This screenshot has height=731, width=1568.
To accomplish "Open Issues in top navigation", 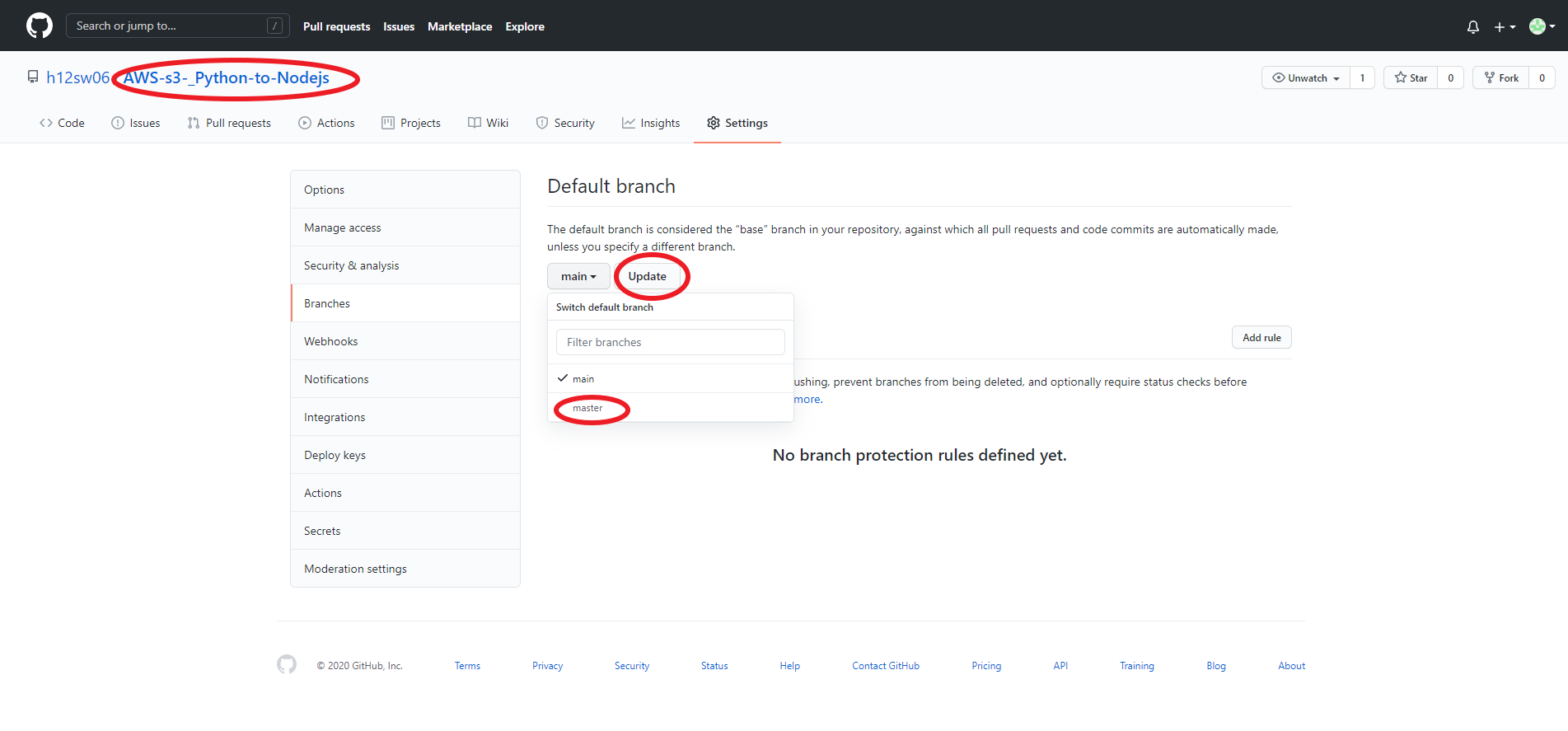I will (399, 26).
